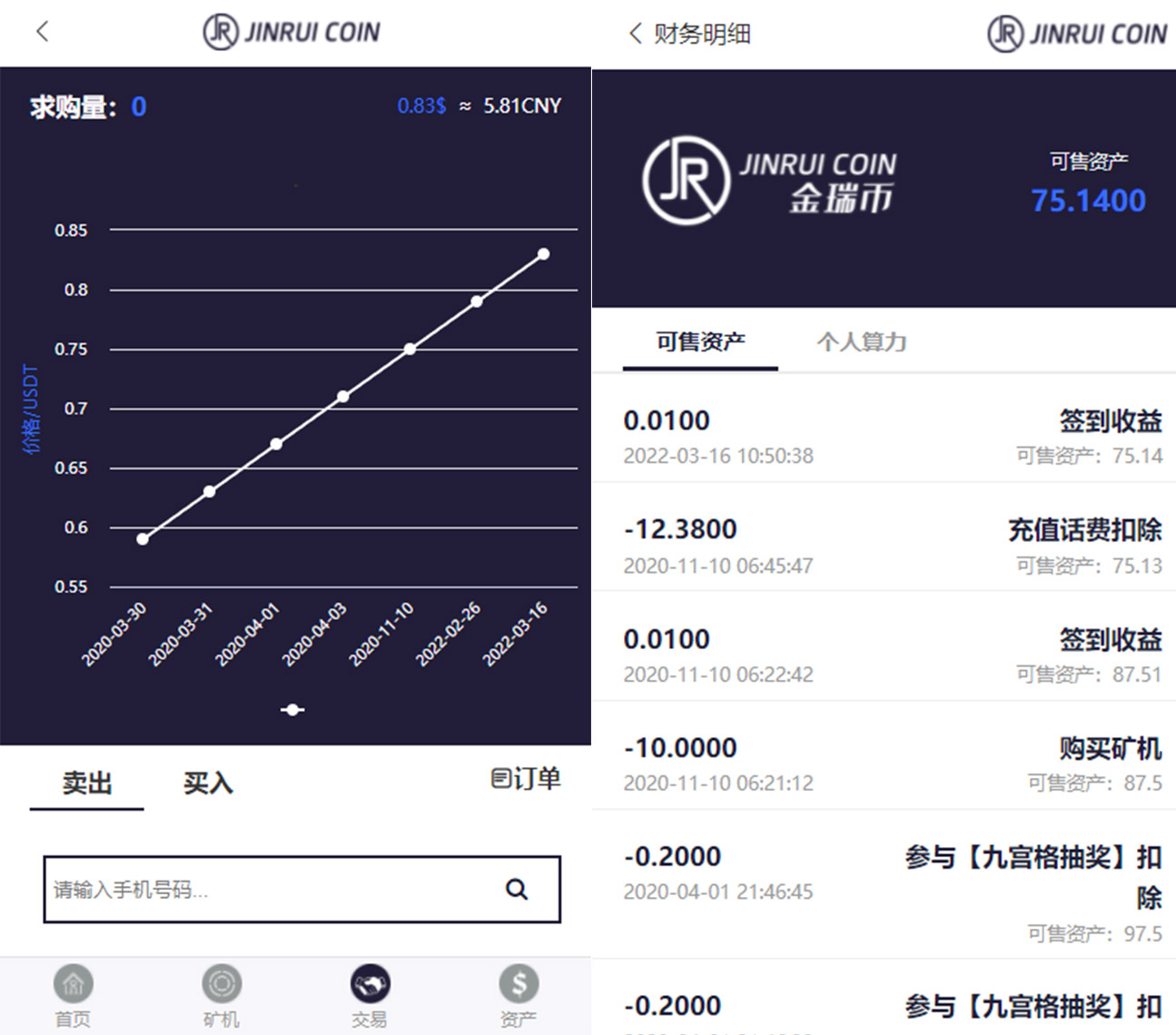Click the 75.1400 balance value
1176x1035 pixels.
tap(1088, 201)
